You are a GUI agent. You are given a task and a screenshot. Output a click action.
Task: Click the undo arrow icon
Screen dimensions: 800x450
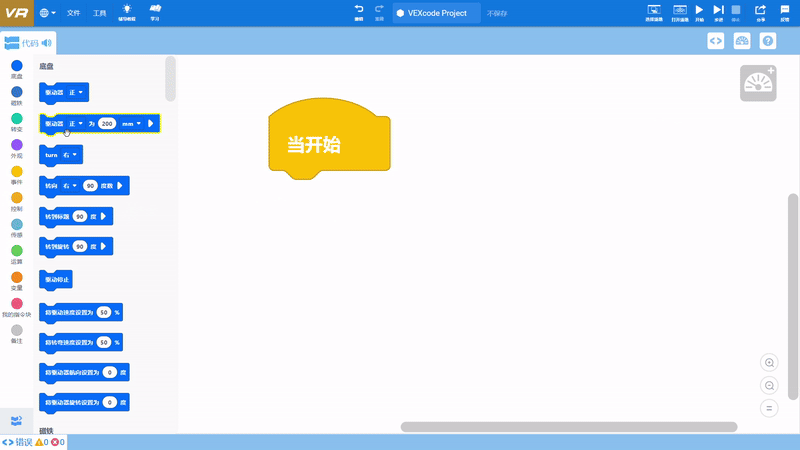359,10
